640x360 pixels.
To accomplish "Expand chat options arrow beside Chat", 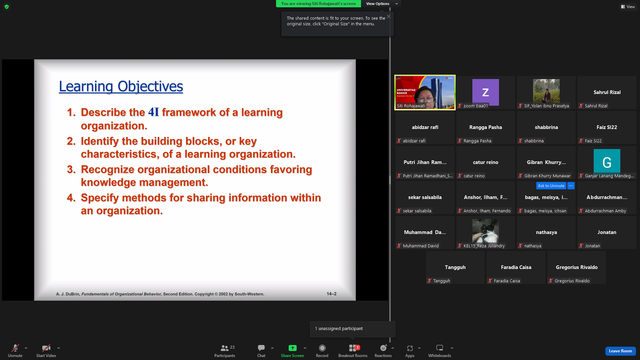I will [x=272, y=348].
